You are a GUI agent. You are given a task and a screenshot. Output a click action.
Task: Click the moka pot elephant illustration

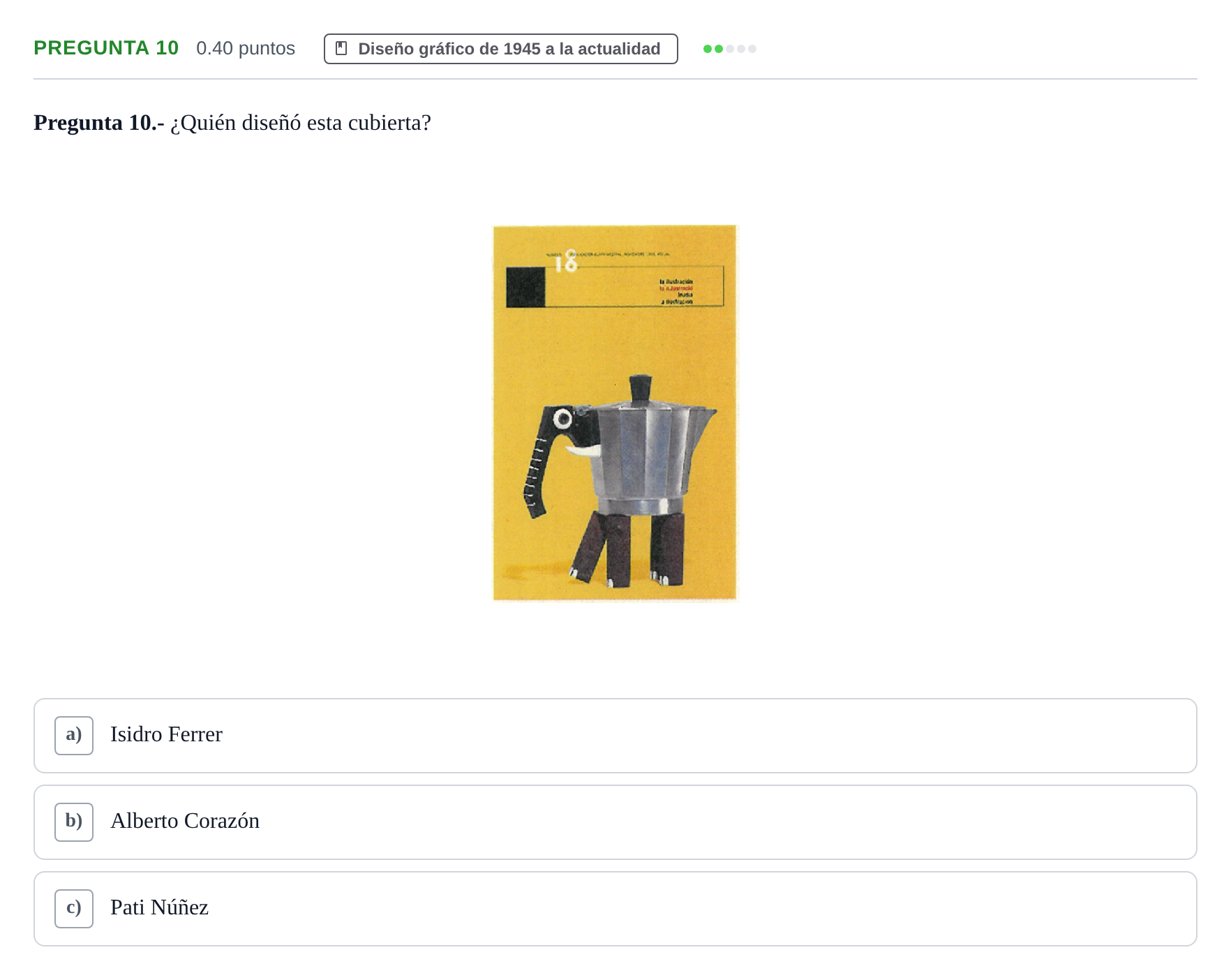click(619, 482)
